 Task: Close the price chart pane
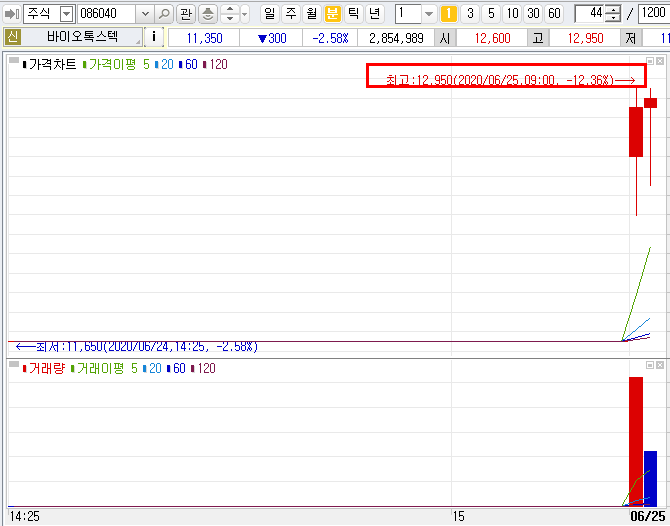660,61
